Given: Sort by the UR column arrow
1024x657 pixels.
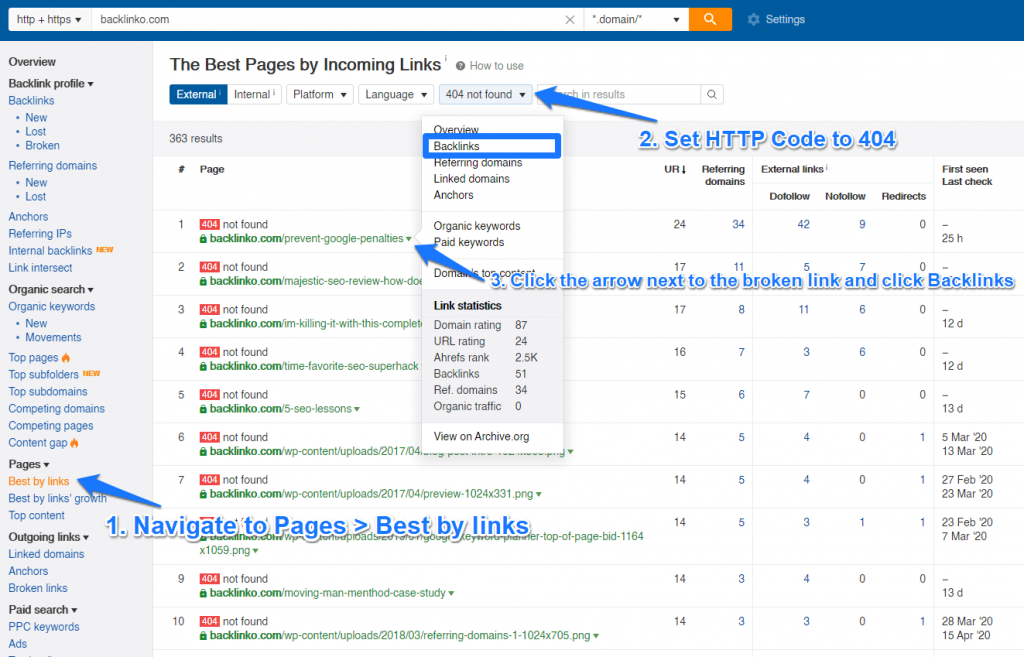Looking at the screenshot, I should [x=684, y=169].
